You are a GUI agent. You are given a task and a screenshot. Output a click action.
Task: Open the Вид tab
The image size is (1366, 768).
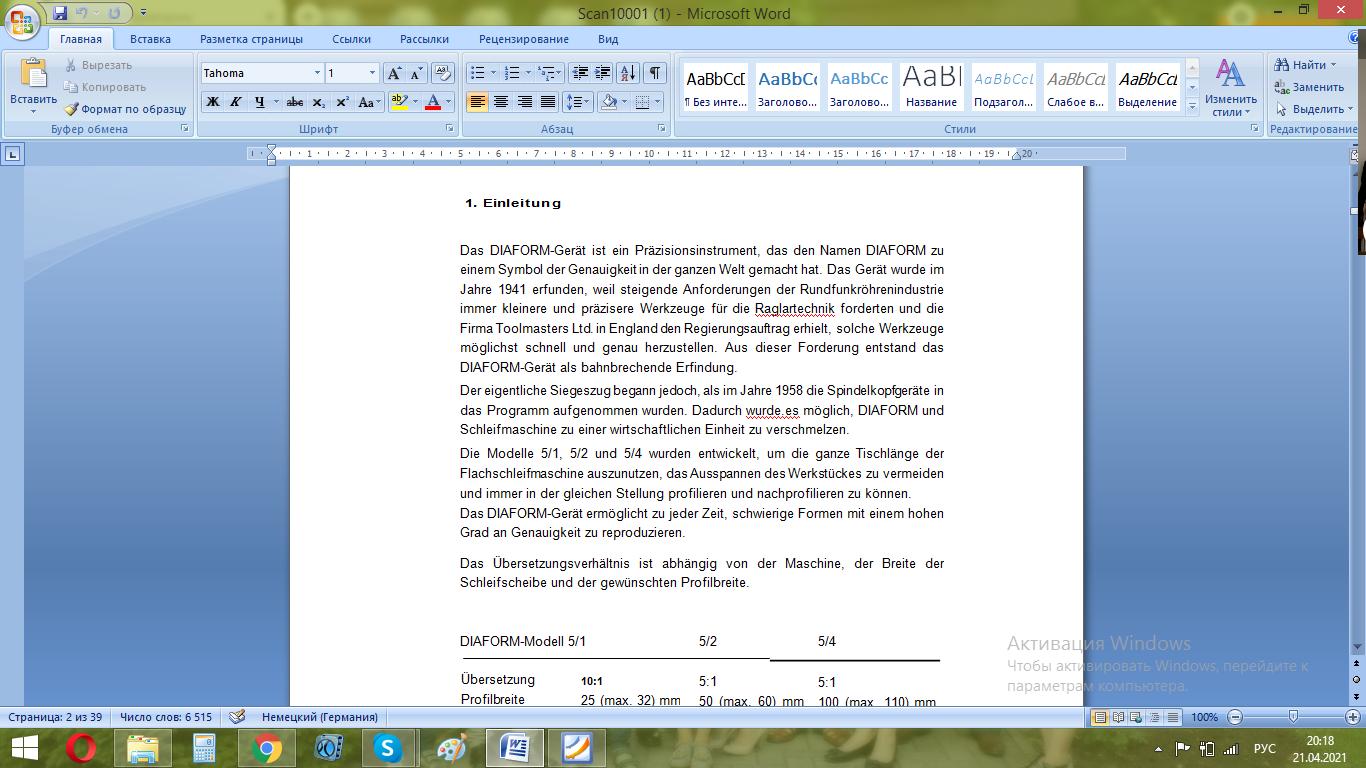(x=608, y=39)
